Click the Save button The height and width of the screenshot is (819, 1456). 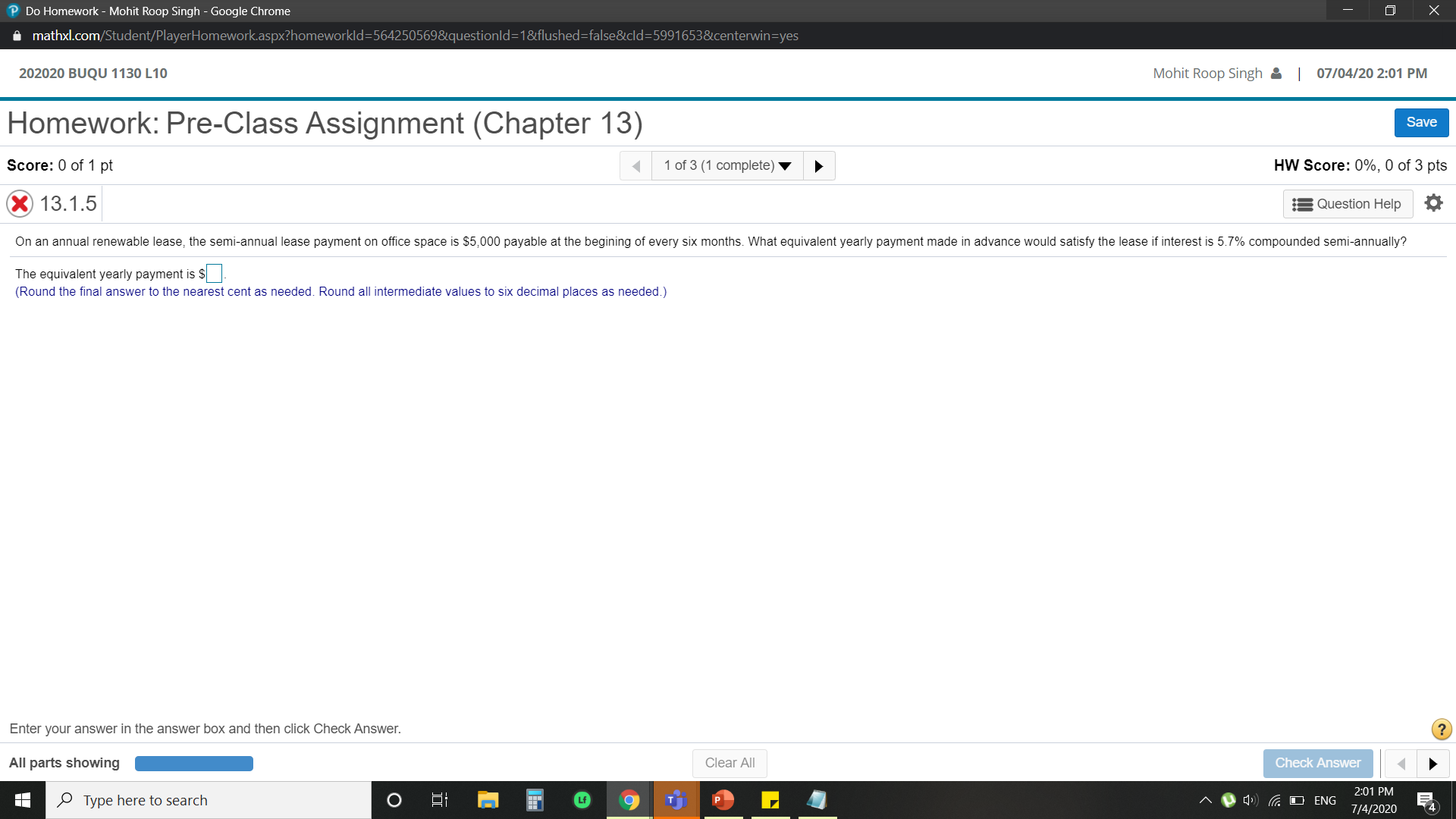tap(1420, 121)
